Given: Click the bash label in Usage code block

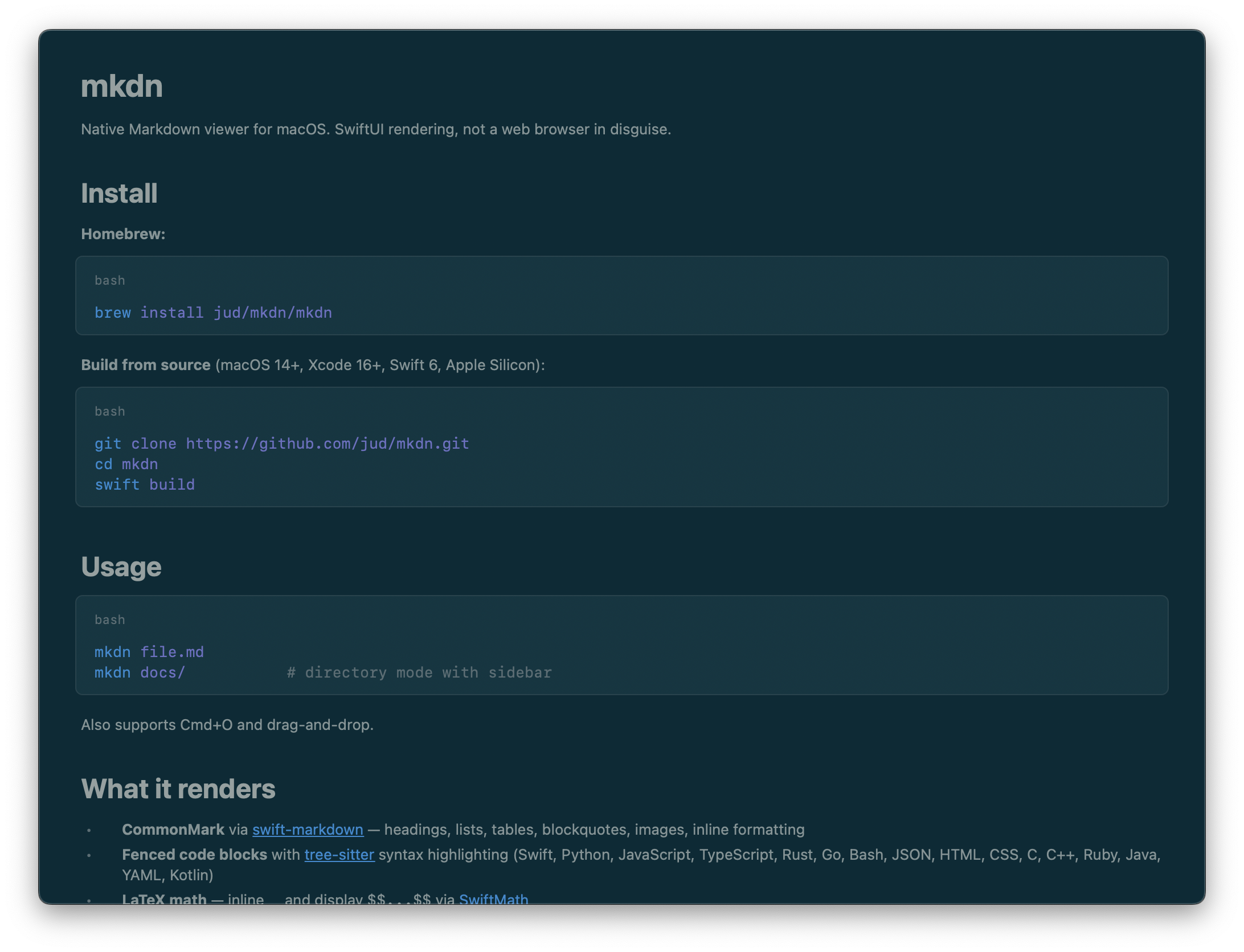Looking at the screenshot, I should (x=110, y=619).
